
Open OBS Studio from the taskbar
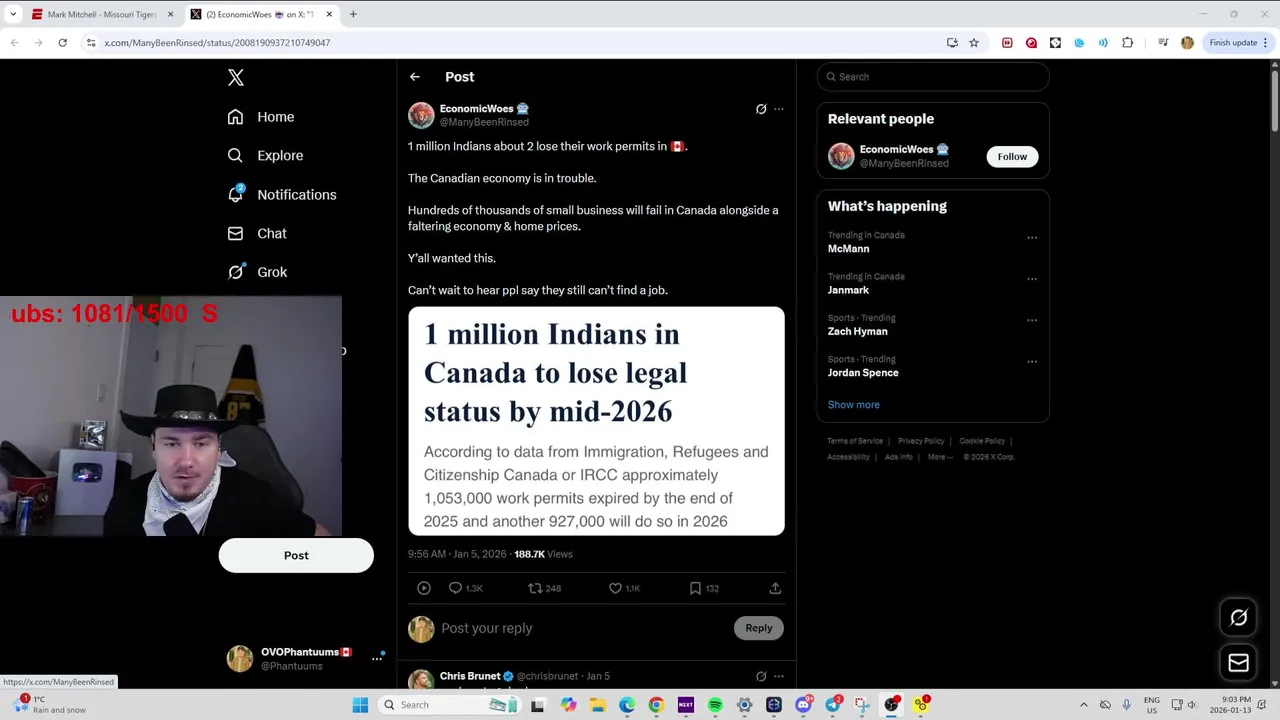pyautogui.click(x=891, y=705)
